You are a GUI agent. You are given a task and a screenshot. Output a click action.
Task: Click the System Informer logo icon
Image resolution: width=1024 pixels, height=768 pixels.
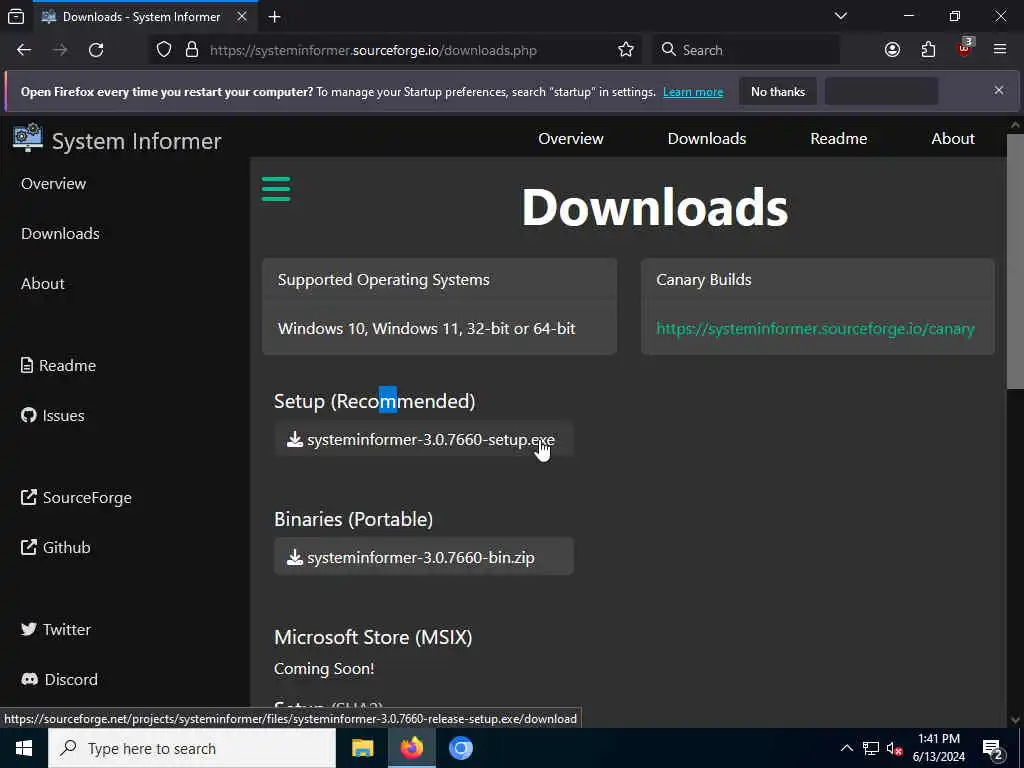click(27, 138)
